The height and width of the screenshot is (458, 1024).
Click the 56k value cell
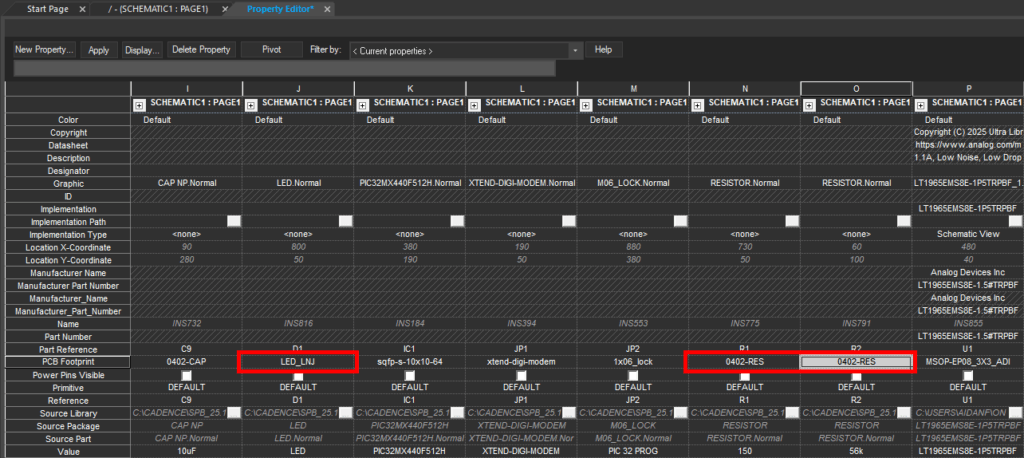pyautogui.click(x=856, y=451)
